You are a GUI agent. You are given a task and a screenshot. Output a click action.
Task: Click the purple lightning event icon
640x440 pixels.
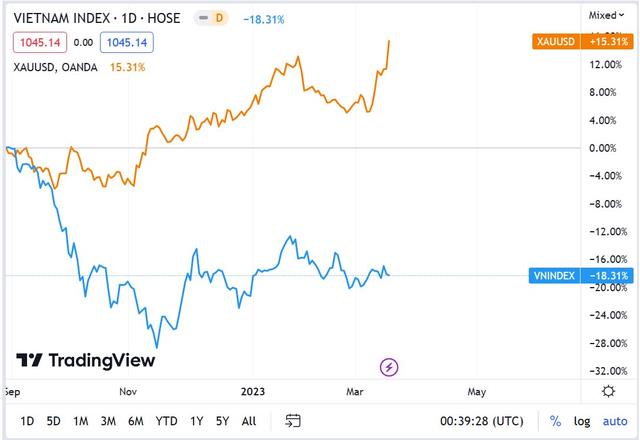click(390, 367)
